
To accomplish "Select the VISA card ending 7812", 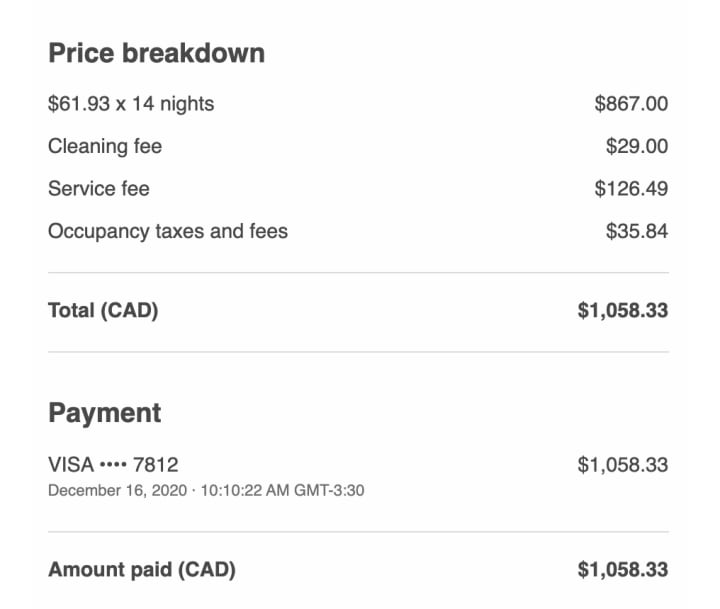I will coord(113,464).
